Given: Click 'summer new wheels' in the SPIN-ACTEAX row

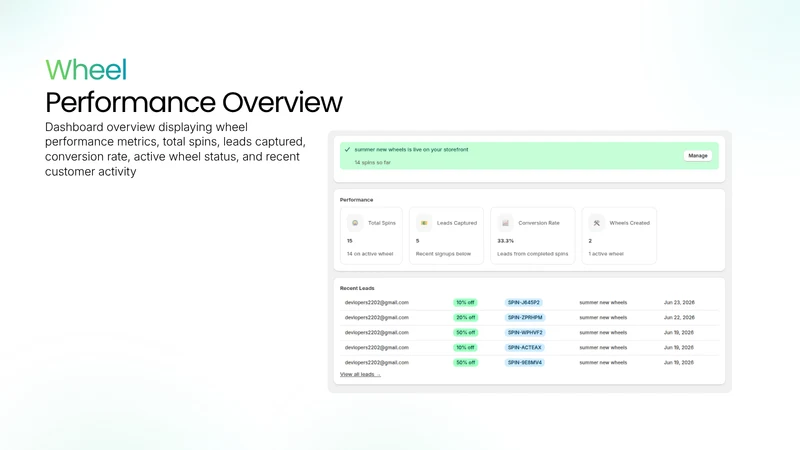Looking at the screenshot, I should pyautogui.click(x=603, y=347).
